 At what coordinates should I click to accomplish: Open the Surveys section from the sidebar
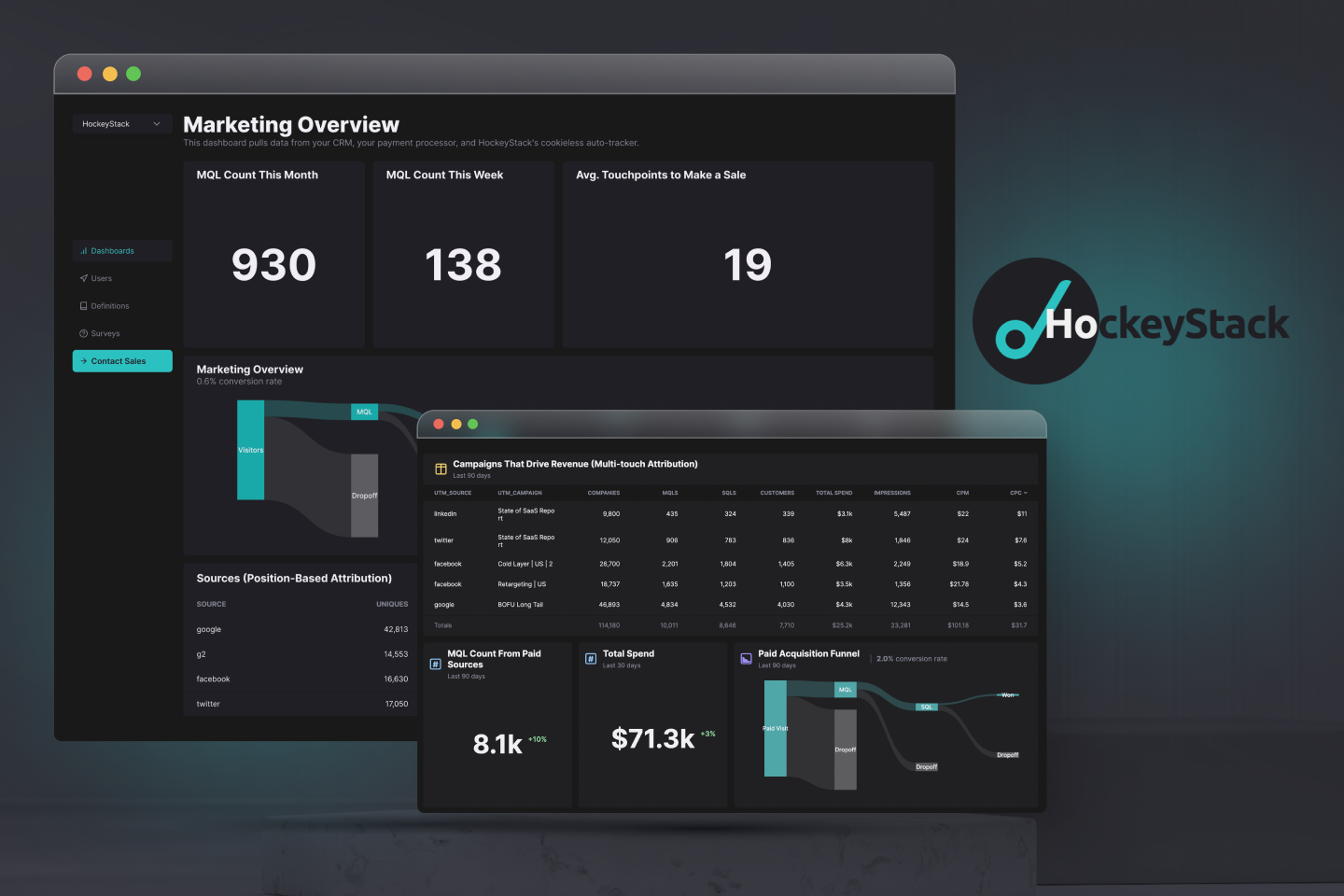tap(105, 333)
